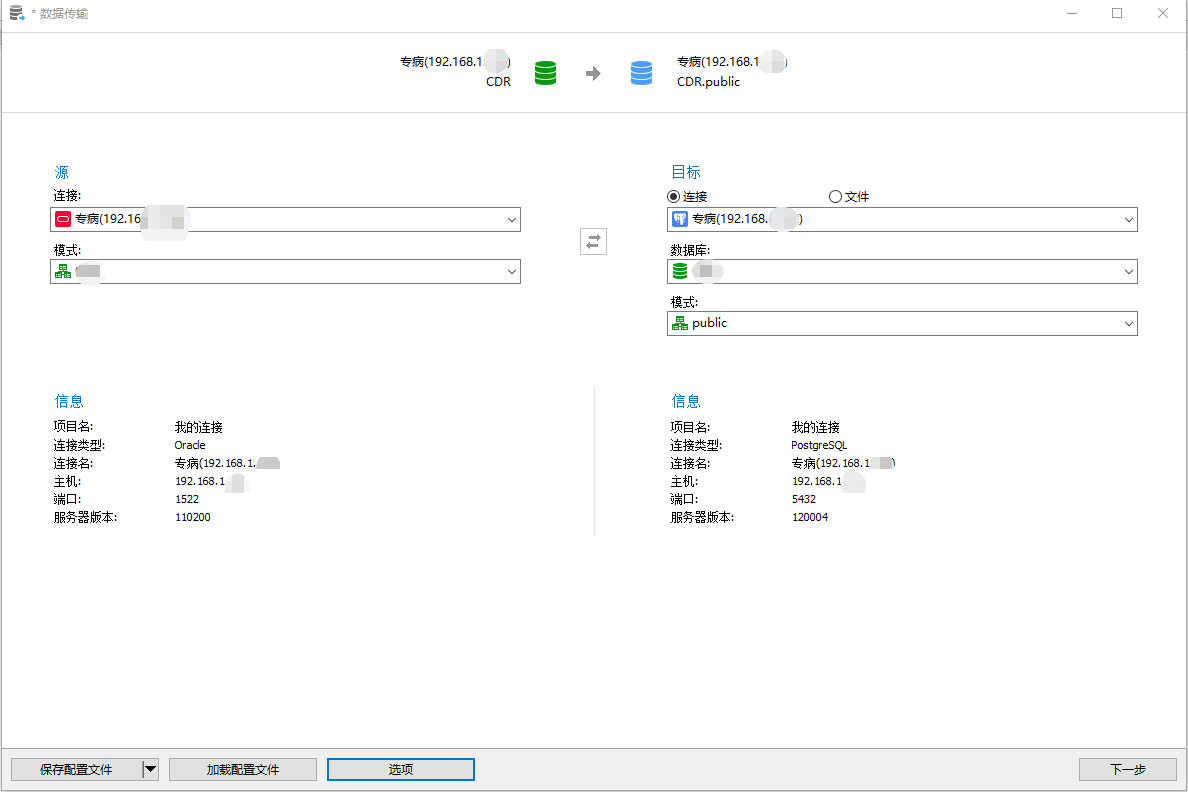Click the blue target database icon in header

[x=642, y=73]
